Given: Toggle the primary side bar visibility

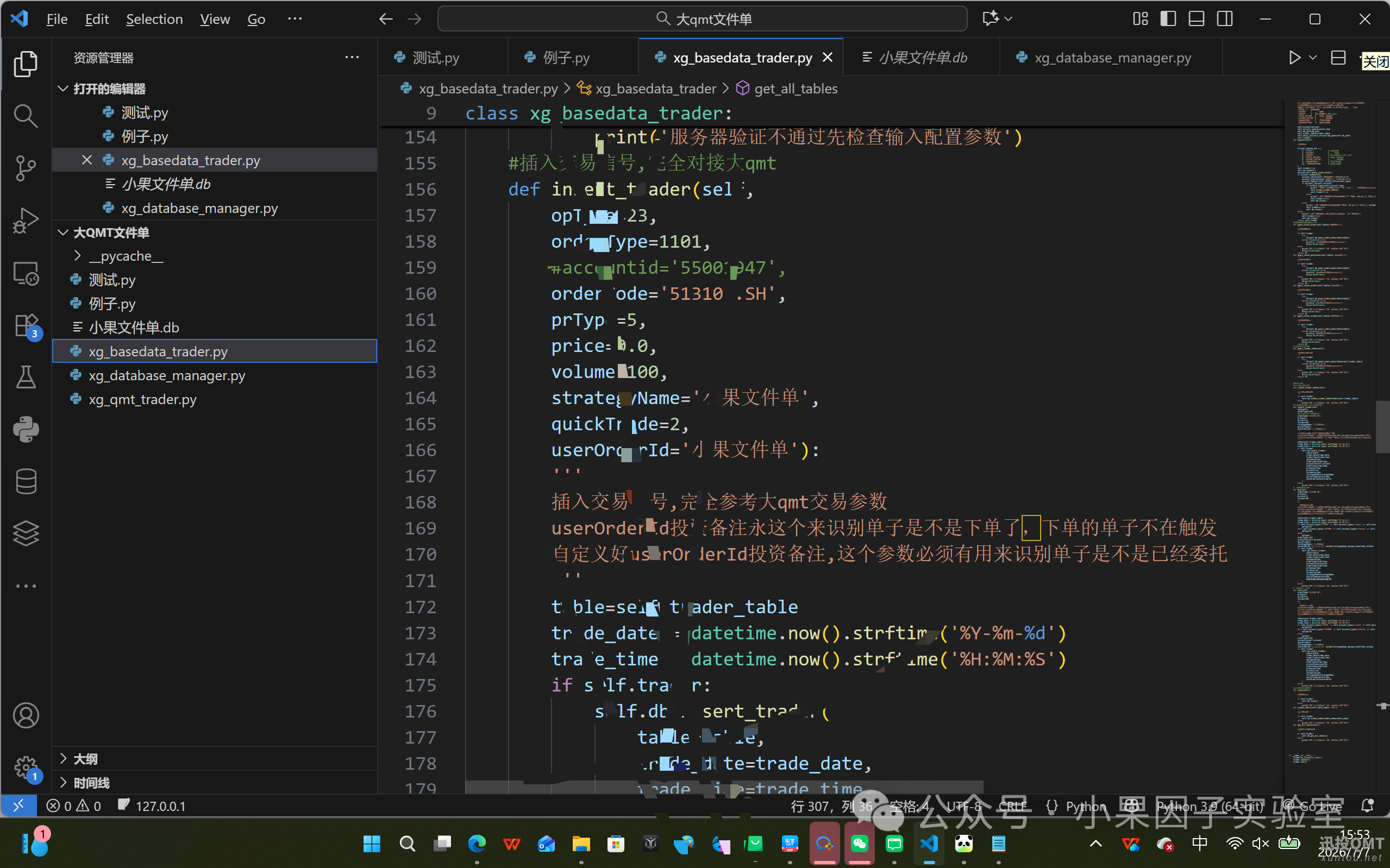Looking at the screenshot, I should coord(1168,19).
